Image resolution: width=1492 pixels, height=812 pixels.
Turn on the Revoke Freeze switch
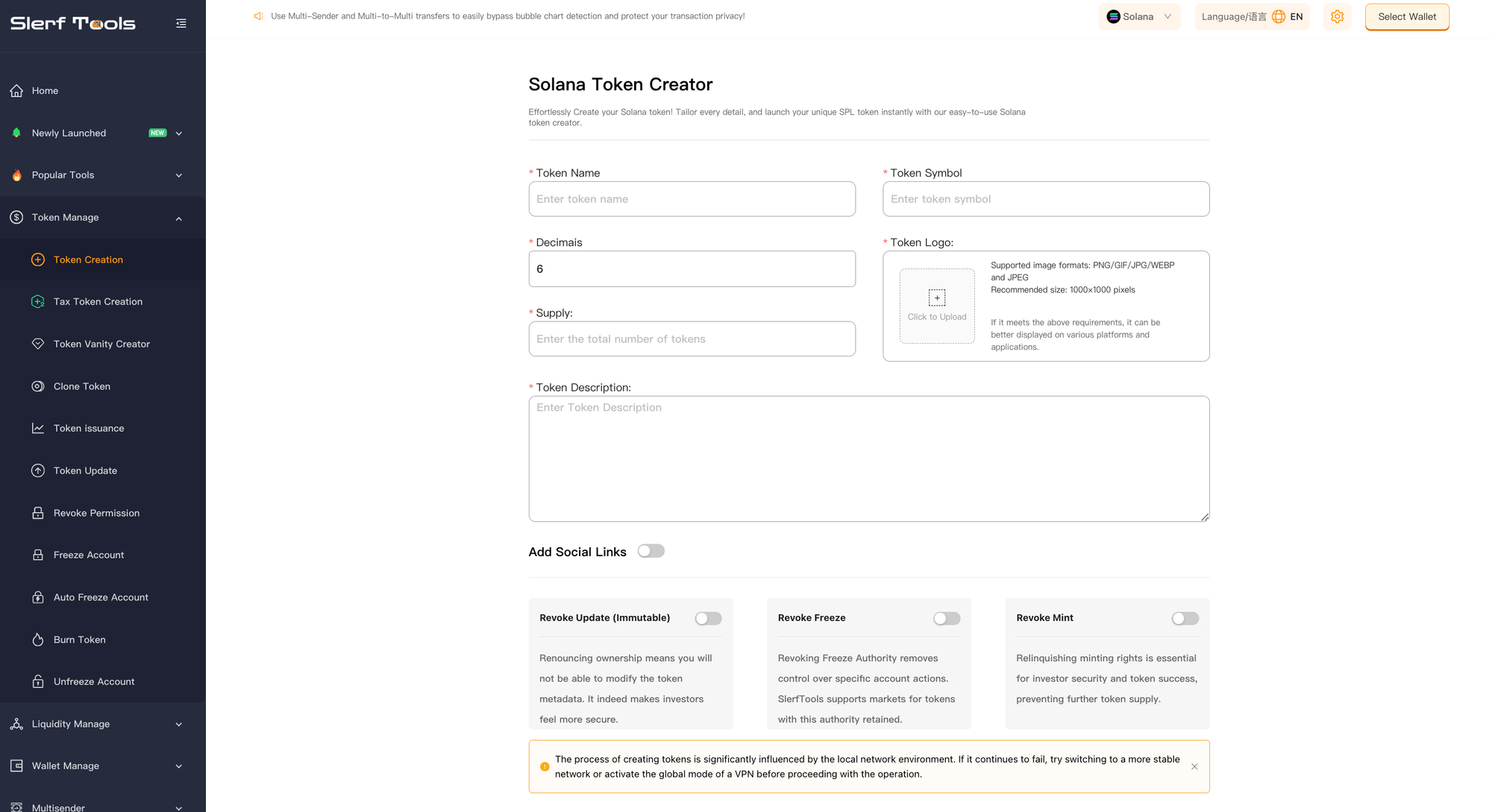coord(946,618)
